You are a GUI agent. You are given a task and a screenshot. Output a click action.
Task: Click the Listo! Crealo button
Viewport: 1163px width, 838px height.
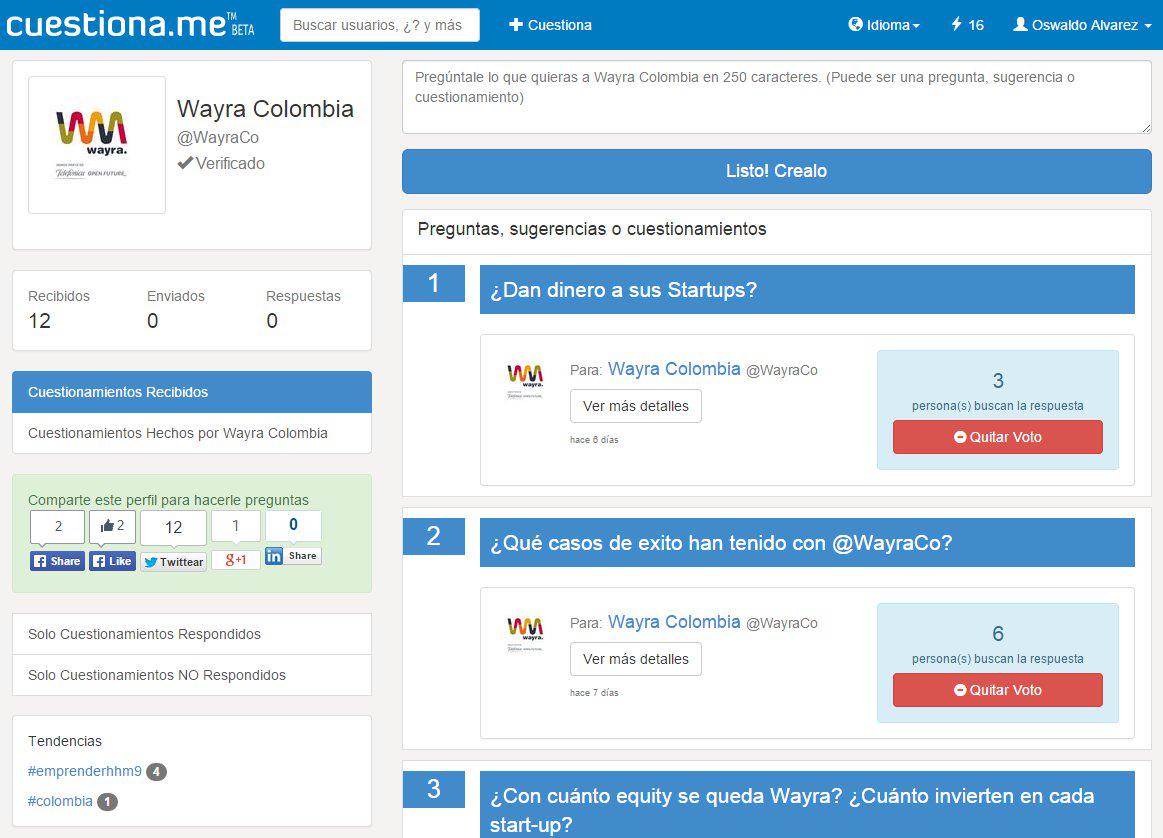point(777,171)
